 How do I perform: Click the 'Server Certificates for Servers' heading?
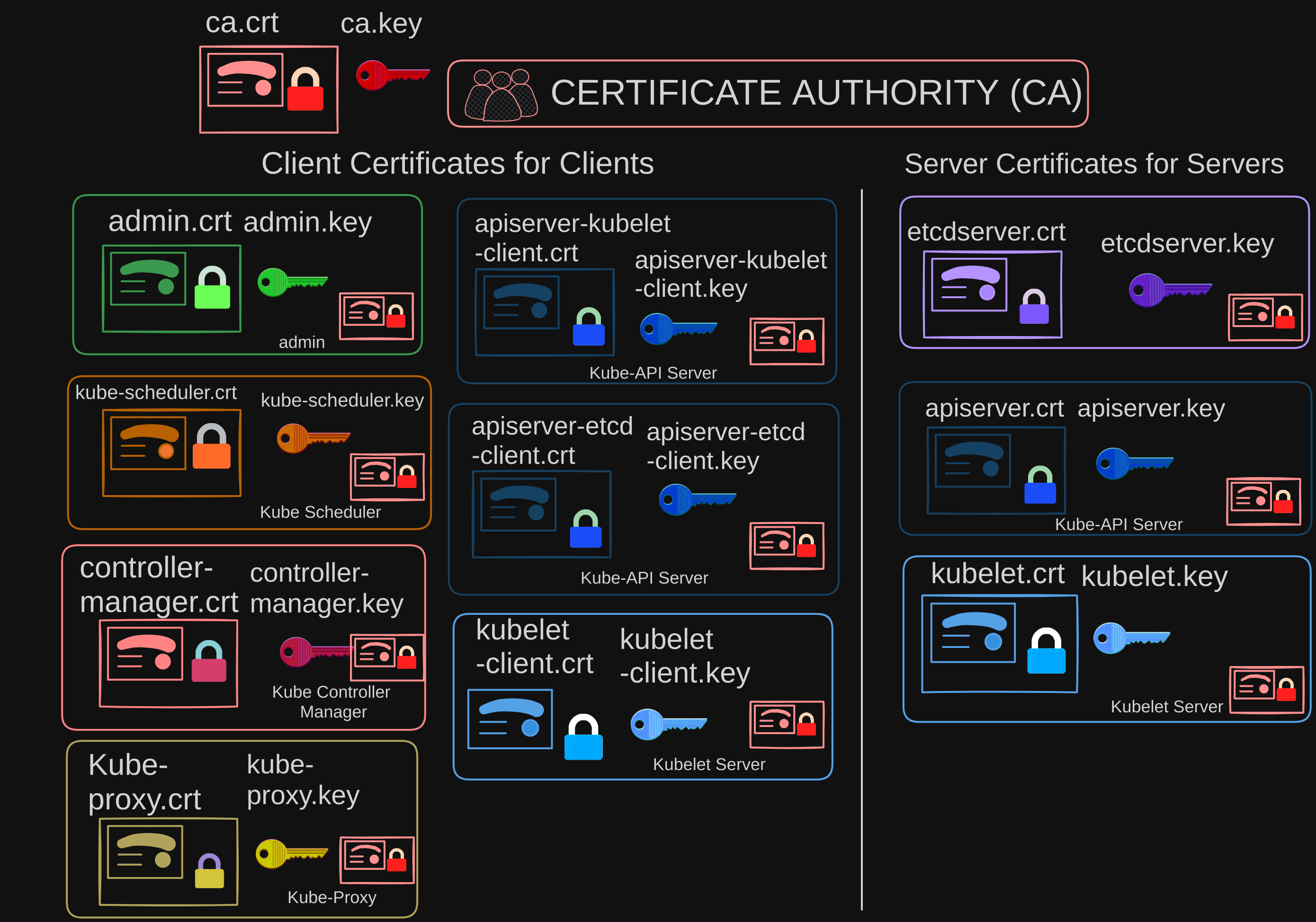pos(1093,164)
